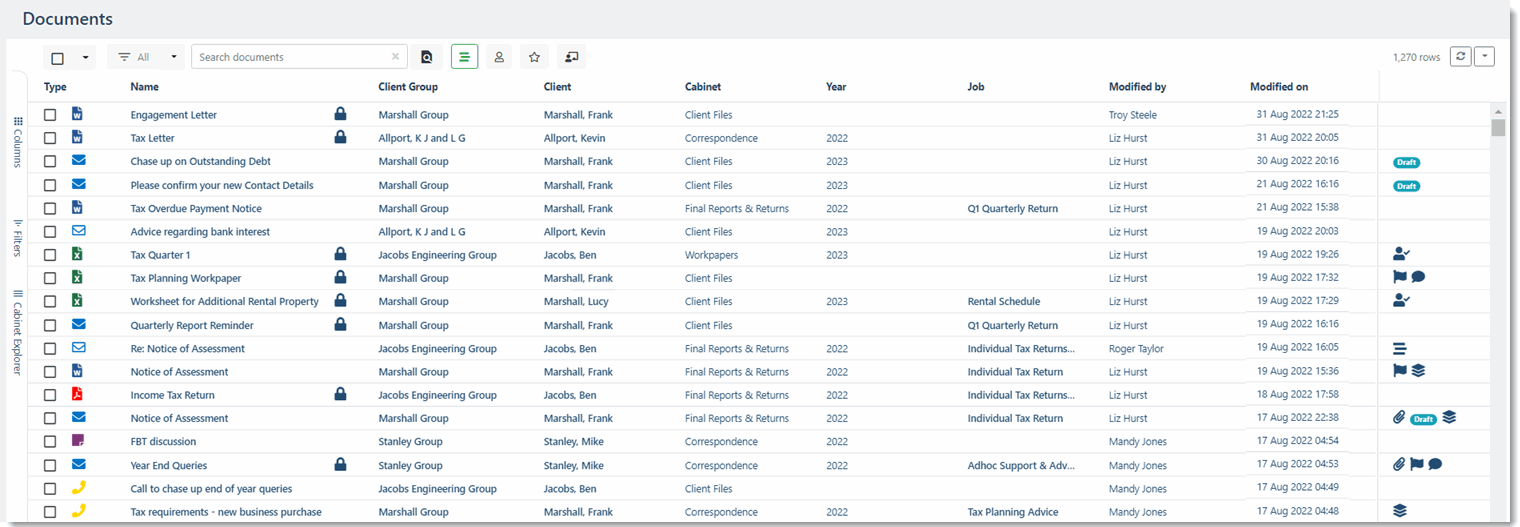Click Roger Taylor in Modified by column
1520x527 pixels.
coord(1138,348)
